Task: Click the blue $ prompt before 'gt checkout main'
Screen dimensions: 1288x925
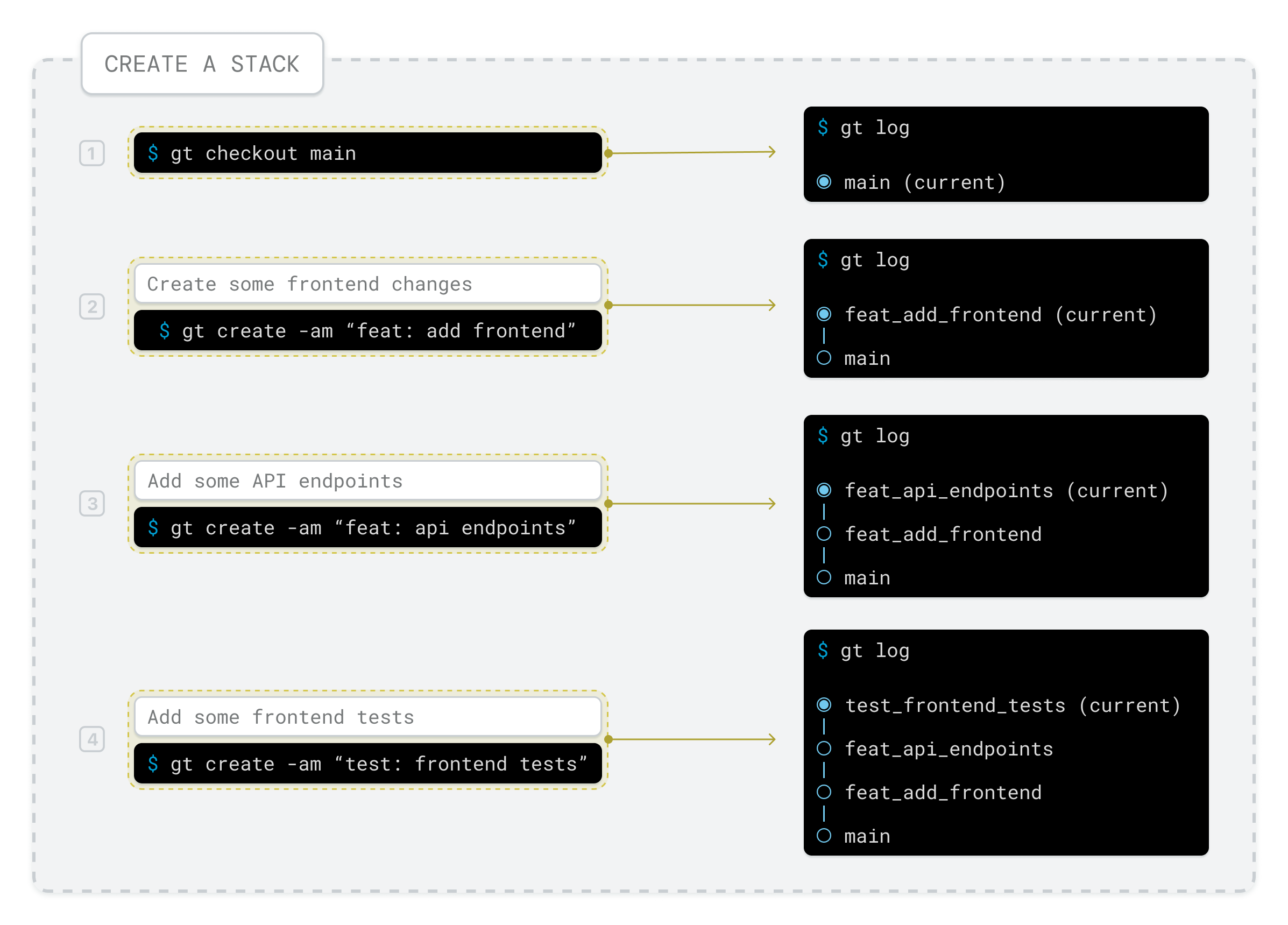Action: coord(153,153)
